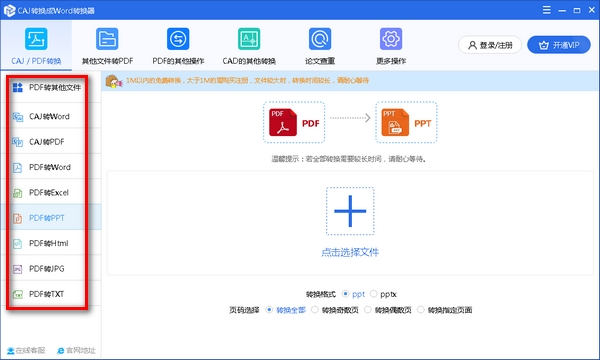Open the 官网地址 link
Screen dimensions: 600x360
[x=76, y=350]
